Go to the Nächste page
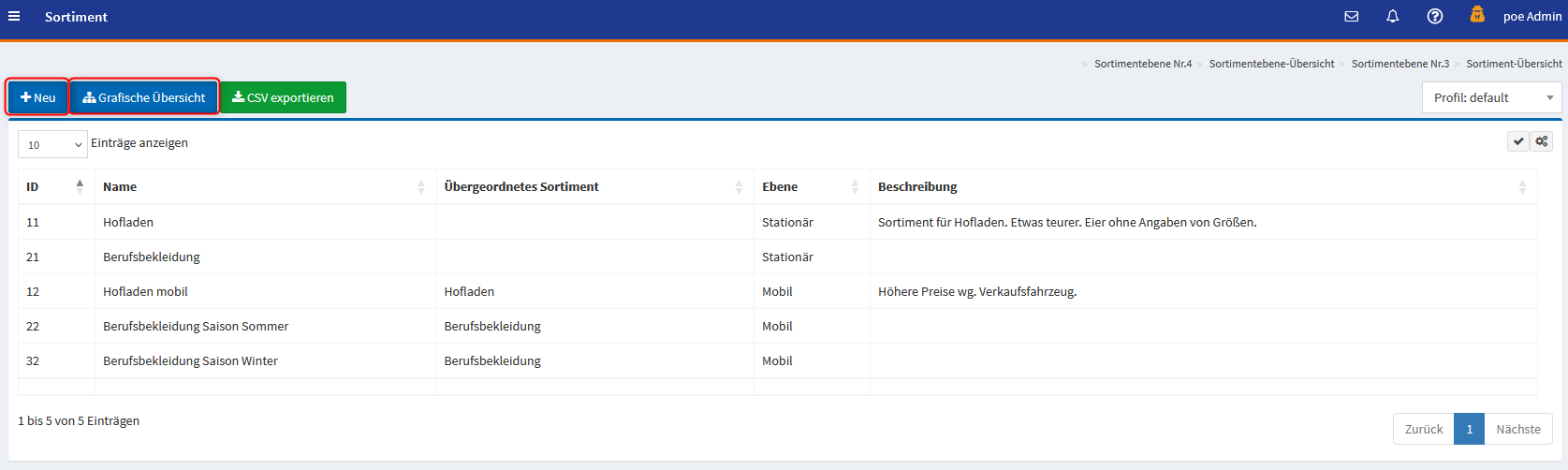 tap(1517, 429)
